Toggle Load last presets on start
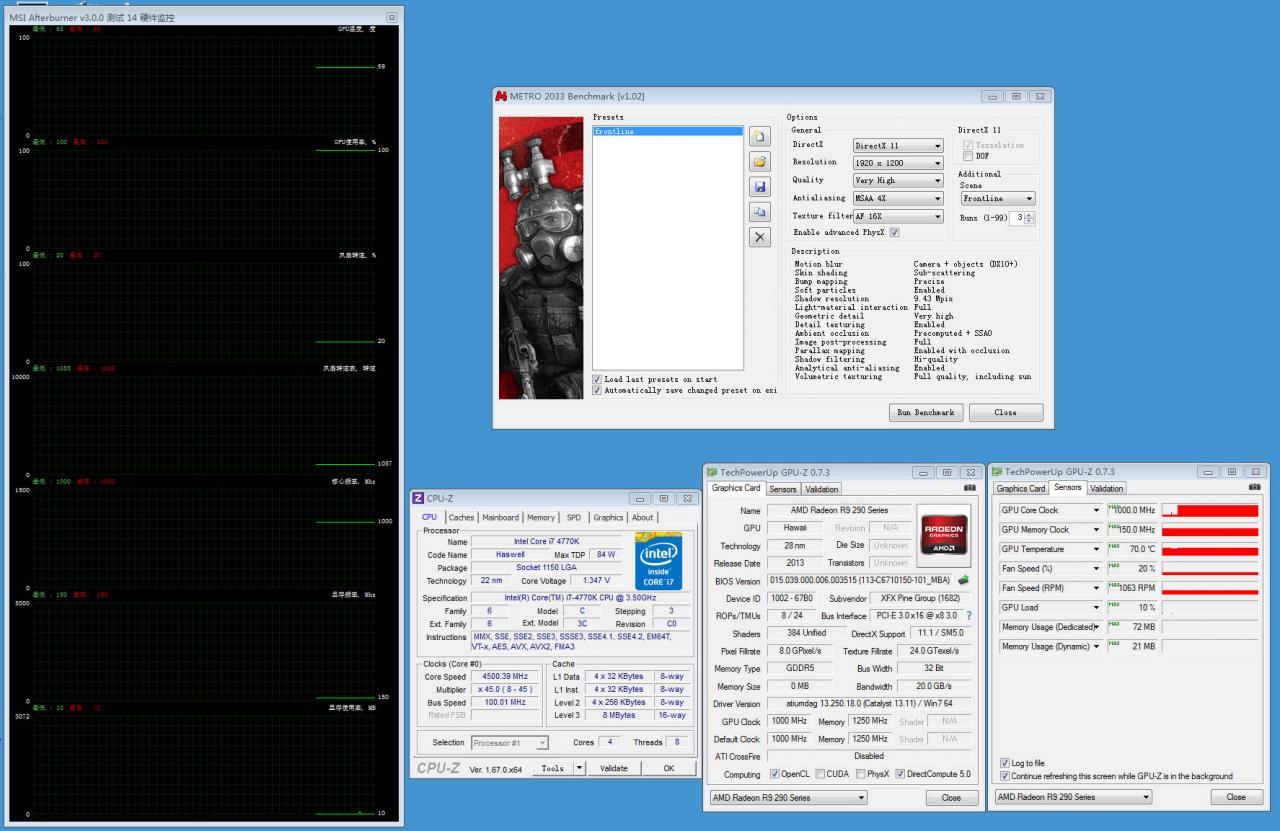Screen dimensions: 1280x831 coord(597,379)
